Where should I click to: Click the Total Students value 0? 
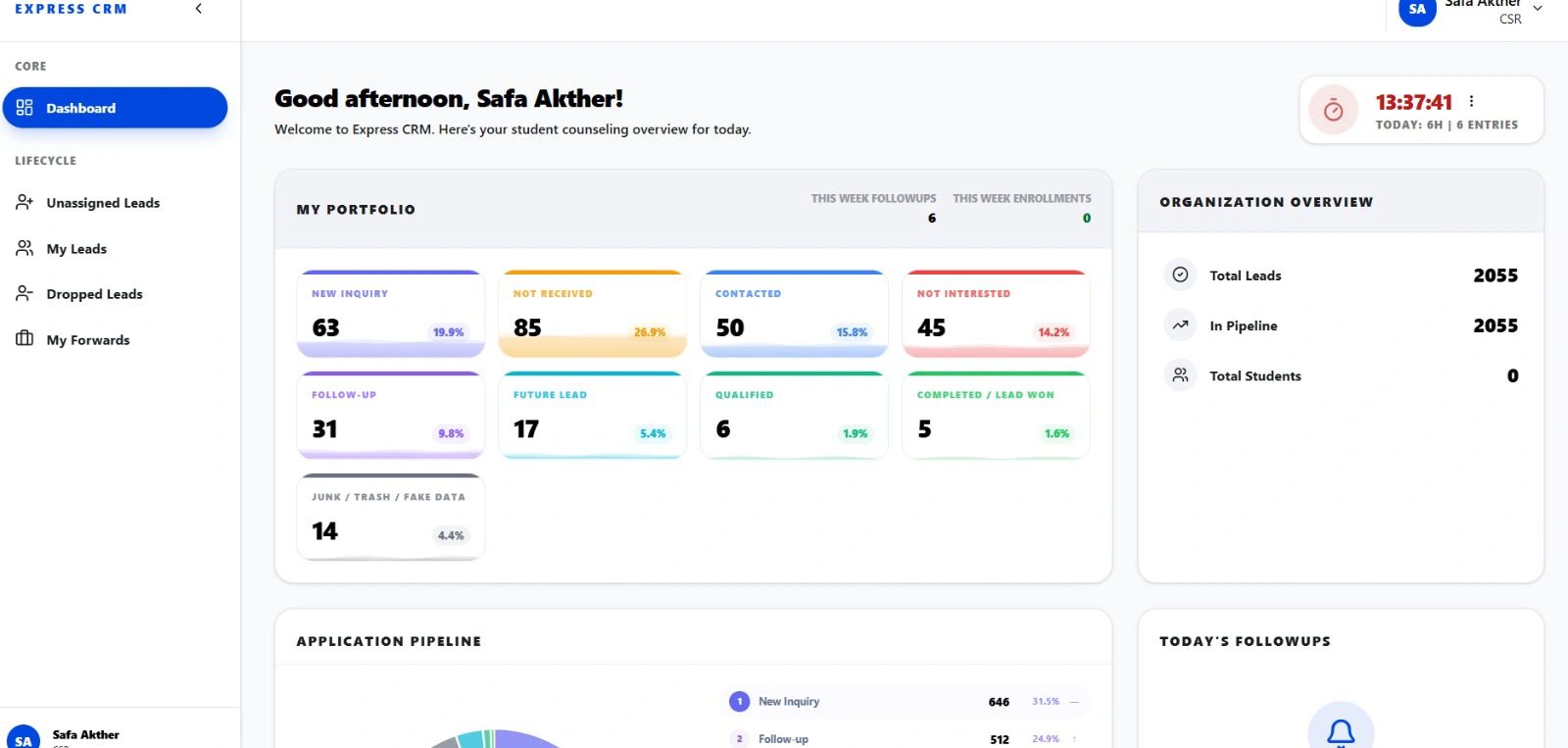pos(1512,375)
